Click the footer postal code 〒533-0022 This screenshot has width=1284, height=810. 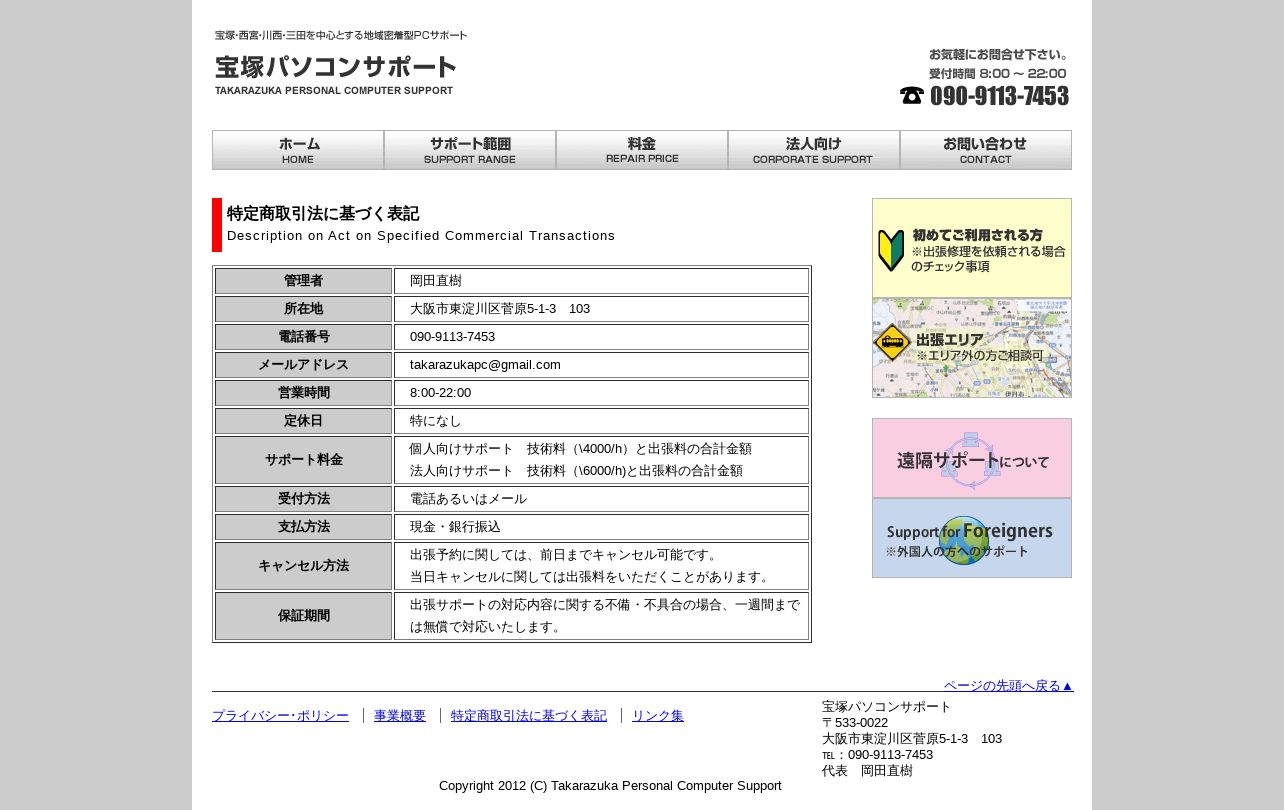pos(855,723)
